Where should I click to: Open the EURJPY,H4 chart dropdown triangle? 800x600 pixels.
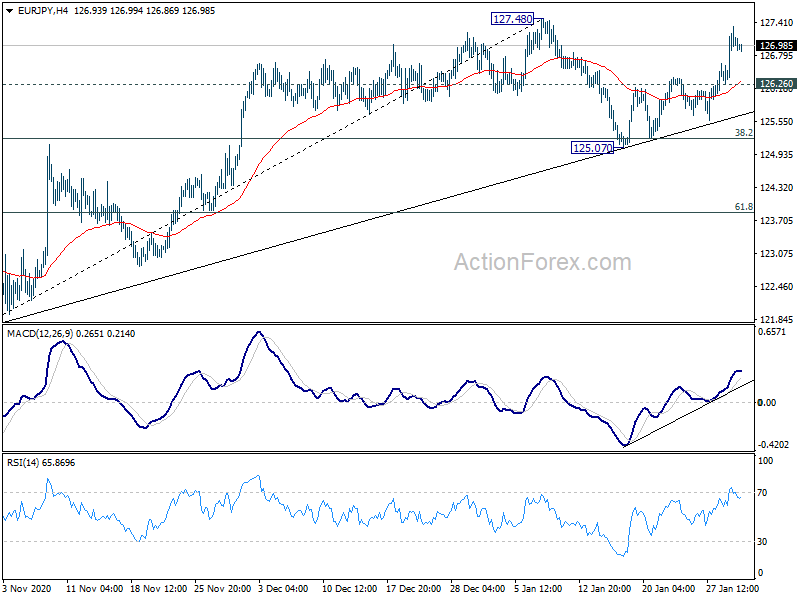coord(9,11)
